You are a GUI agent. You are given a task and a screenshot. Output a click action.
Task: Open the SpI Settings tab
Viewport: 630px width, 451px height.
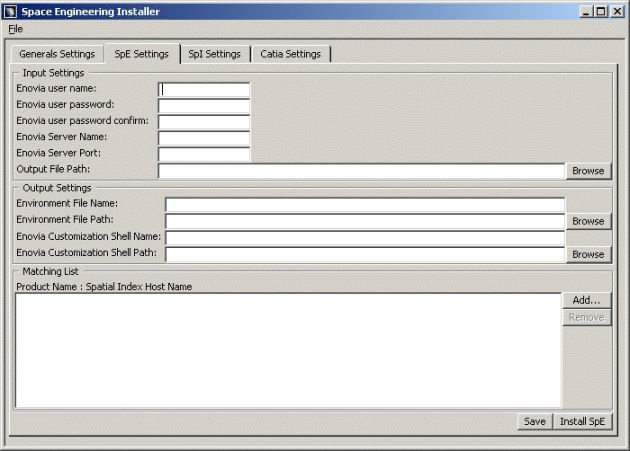pos(215,54)
